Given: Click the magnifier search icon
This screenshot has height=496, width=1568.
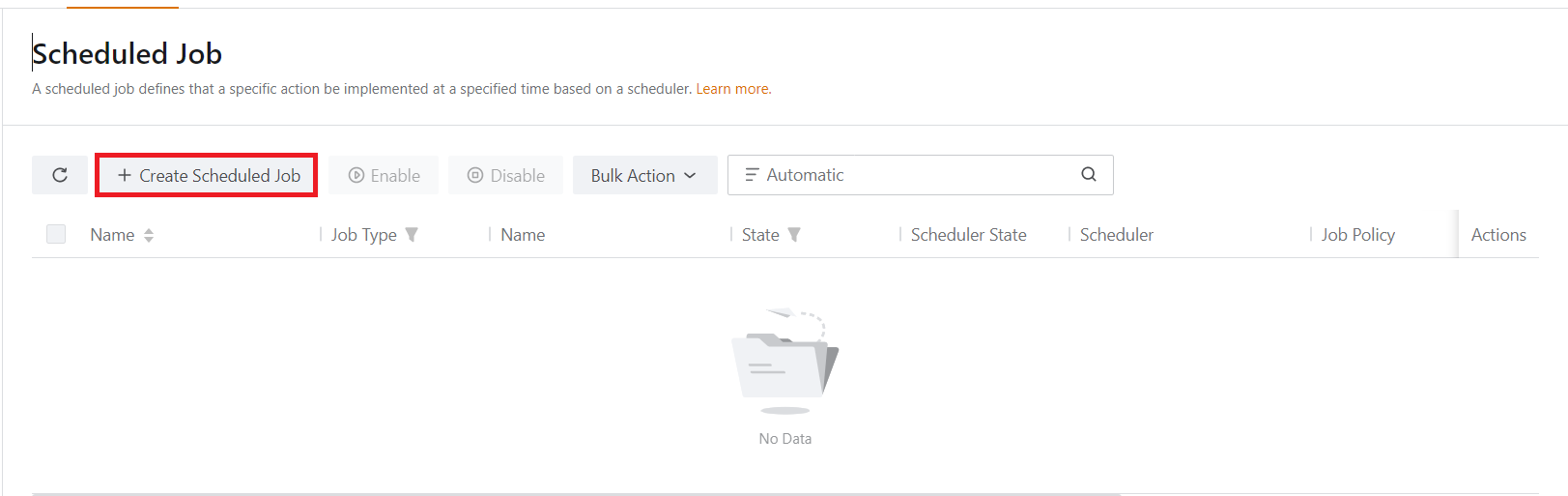Looking at the screenshot, I should pos(1089,175).
